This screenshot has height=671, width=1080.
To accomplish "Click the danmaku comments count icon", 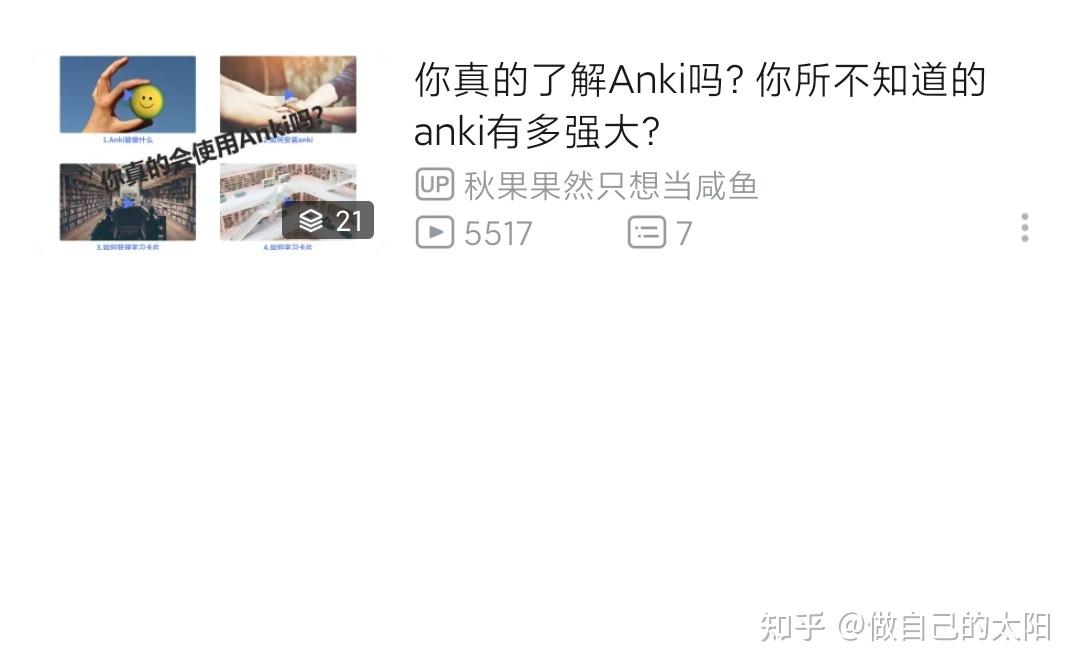I will pyautogui.click(x=646, y=232).
